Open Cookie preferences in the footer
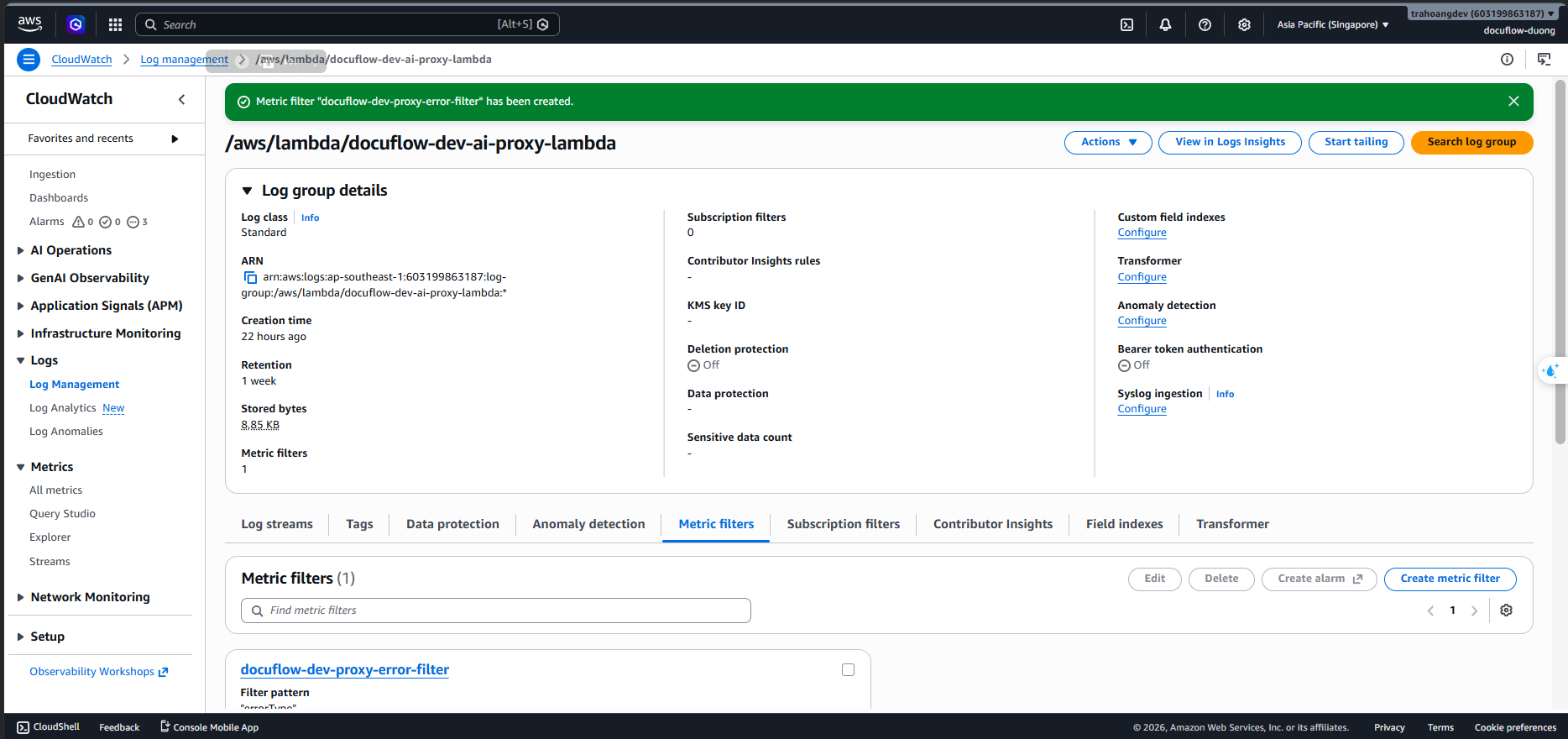The image size is (1568, 739). pyautogui.click(x=1515, y=727)
